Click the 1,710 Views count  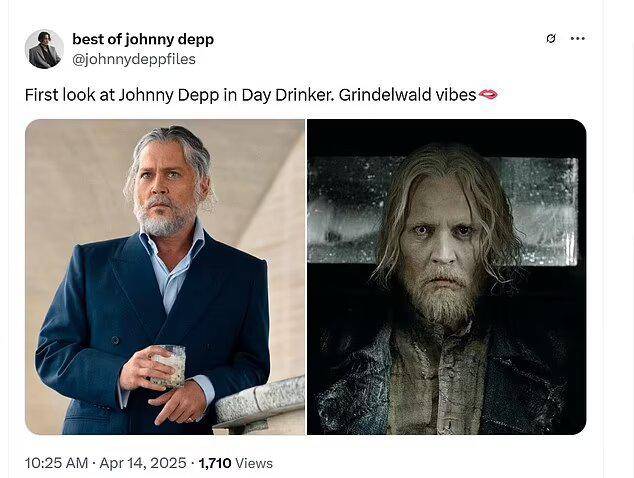point(235,463)
